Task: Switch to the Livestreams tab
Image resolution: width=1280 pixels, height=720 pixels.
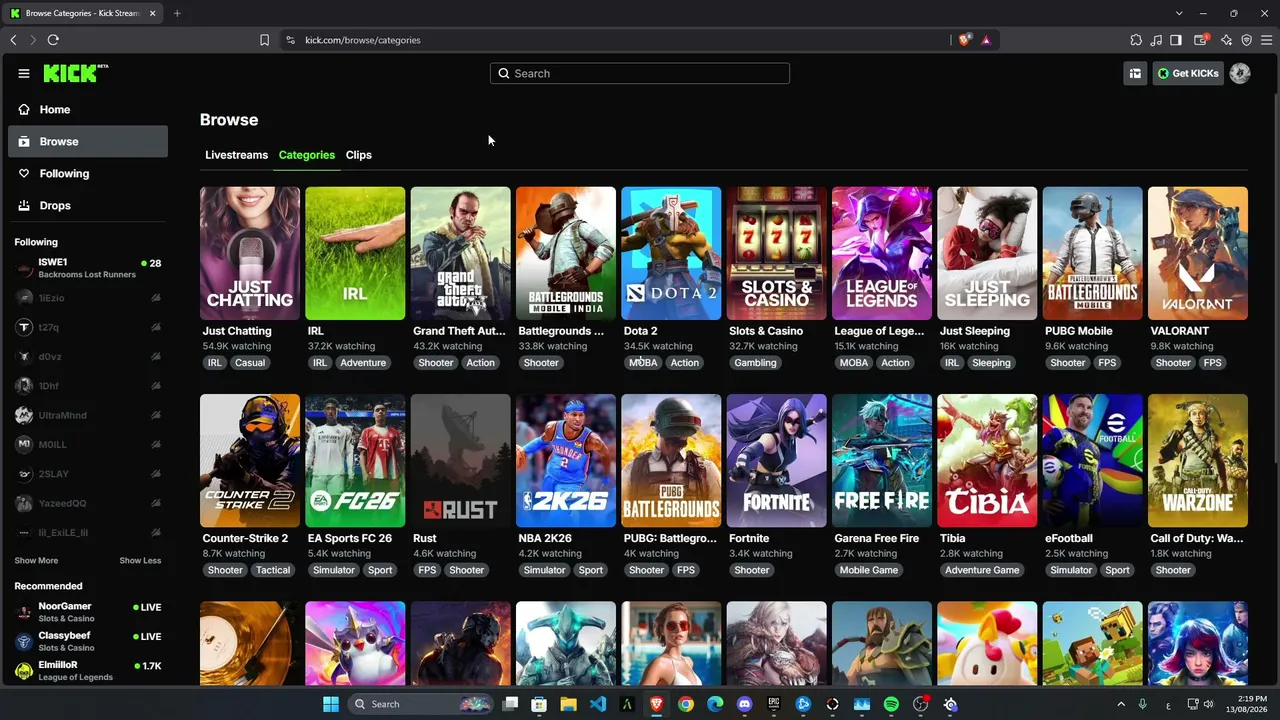Action: click(236, 155)
